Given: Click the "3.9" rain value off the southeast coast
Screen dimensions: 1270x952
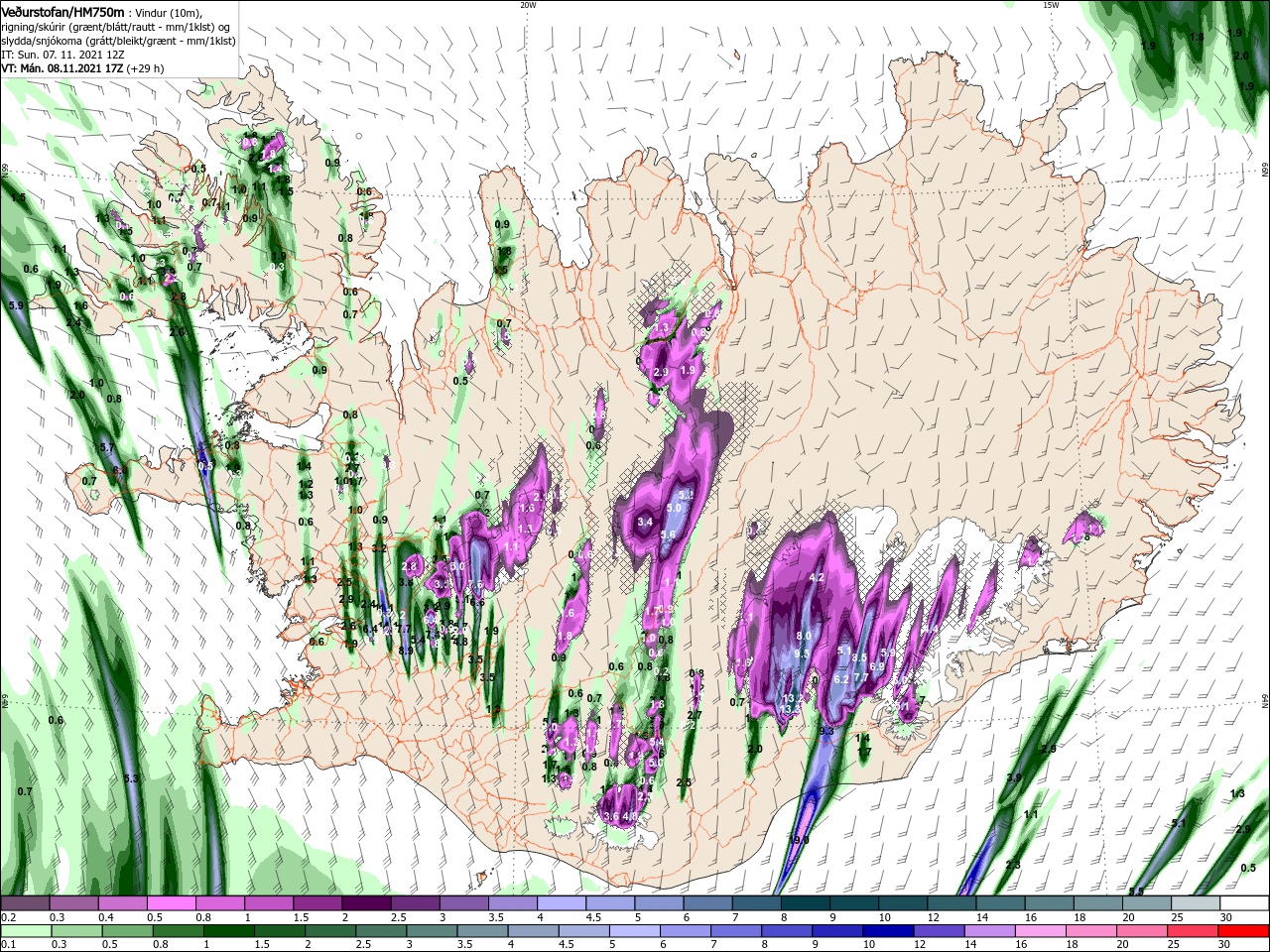Looking at the screenshot, I should [1014, 777].
